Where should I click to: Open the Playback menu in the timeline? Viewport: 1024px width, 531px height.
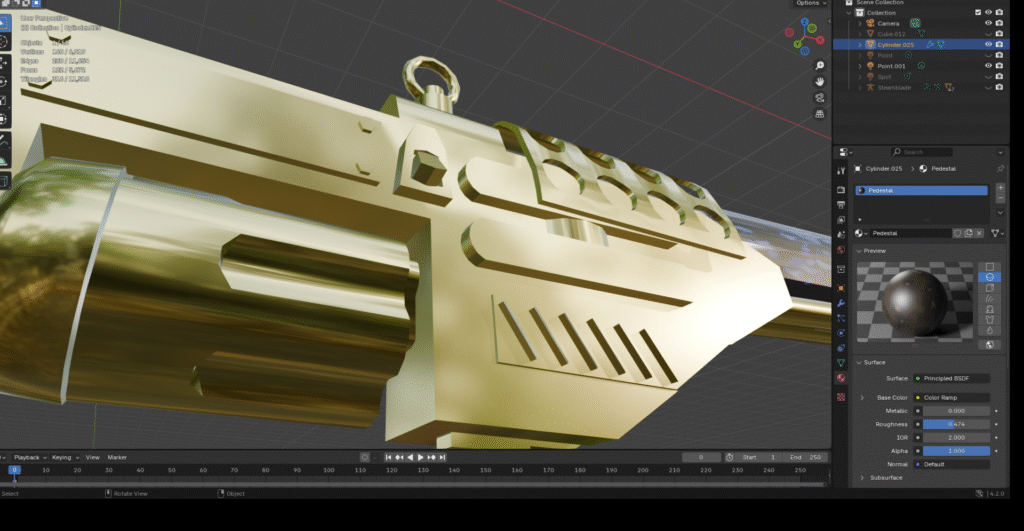click(27, 457)
